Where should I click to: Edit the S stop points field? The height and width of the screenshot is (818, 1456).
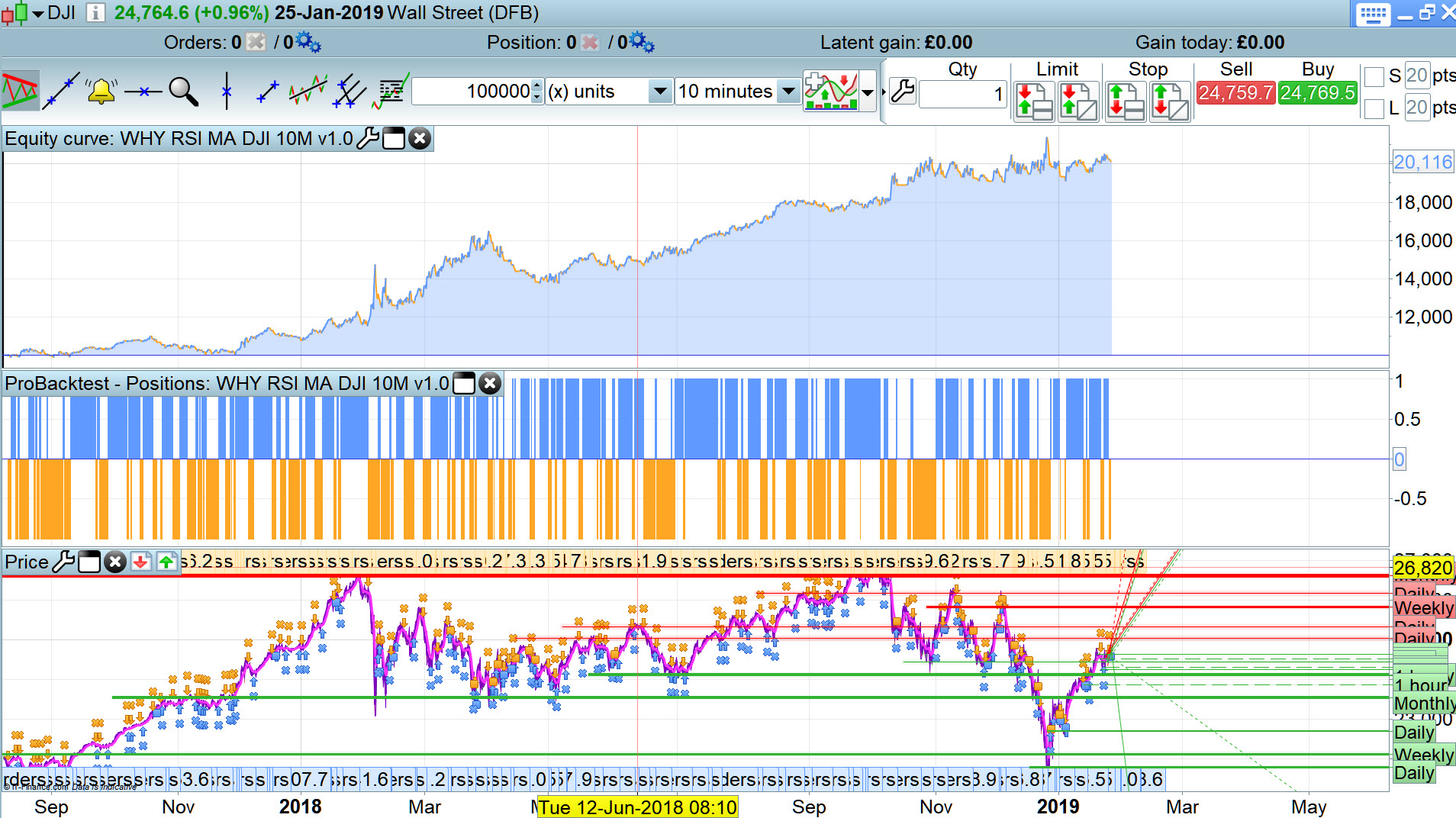click(x=1417, y=76)
